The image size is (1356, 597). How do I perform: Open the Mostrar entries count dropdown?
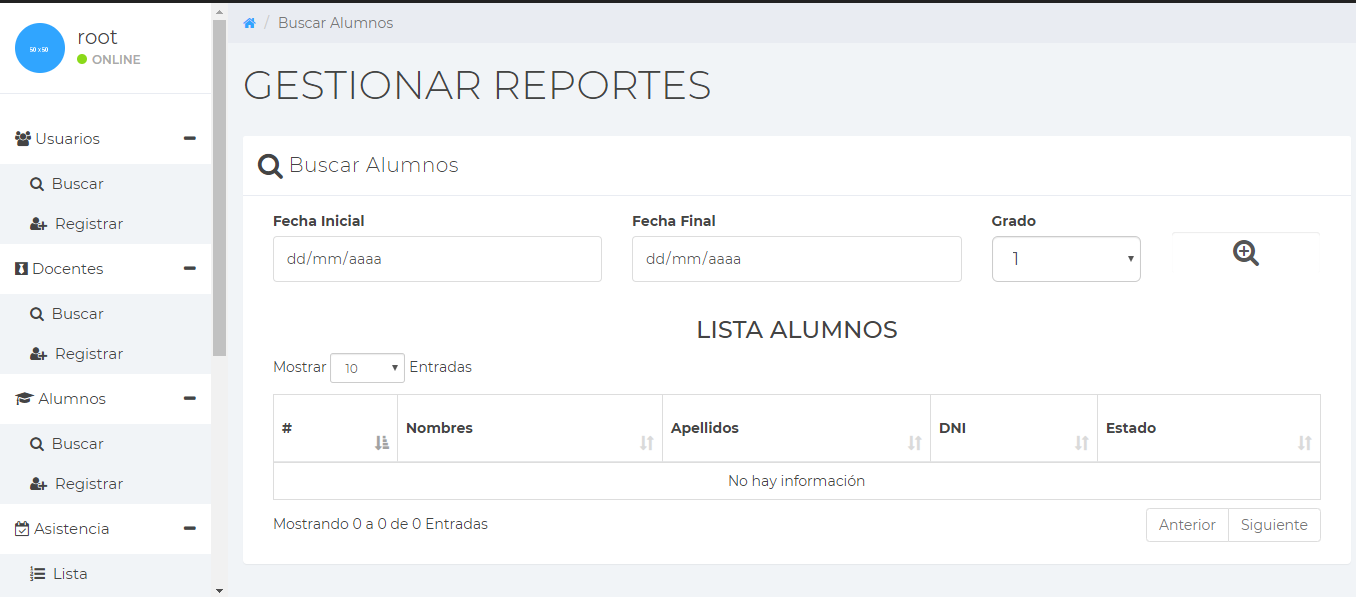(367, 368)
